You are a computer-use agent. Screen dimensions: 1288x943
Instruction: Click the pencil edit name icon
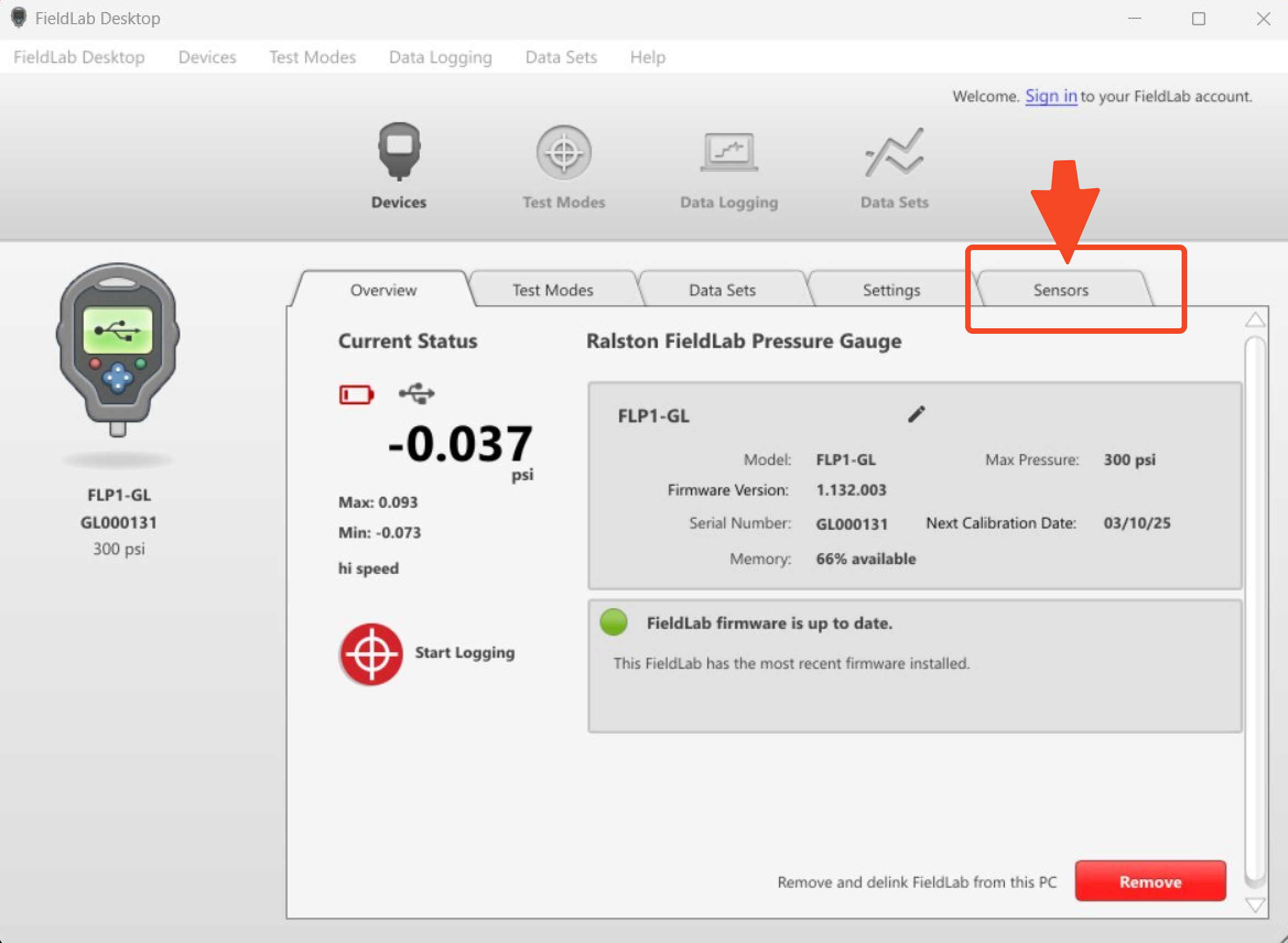coord(916,414)
